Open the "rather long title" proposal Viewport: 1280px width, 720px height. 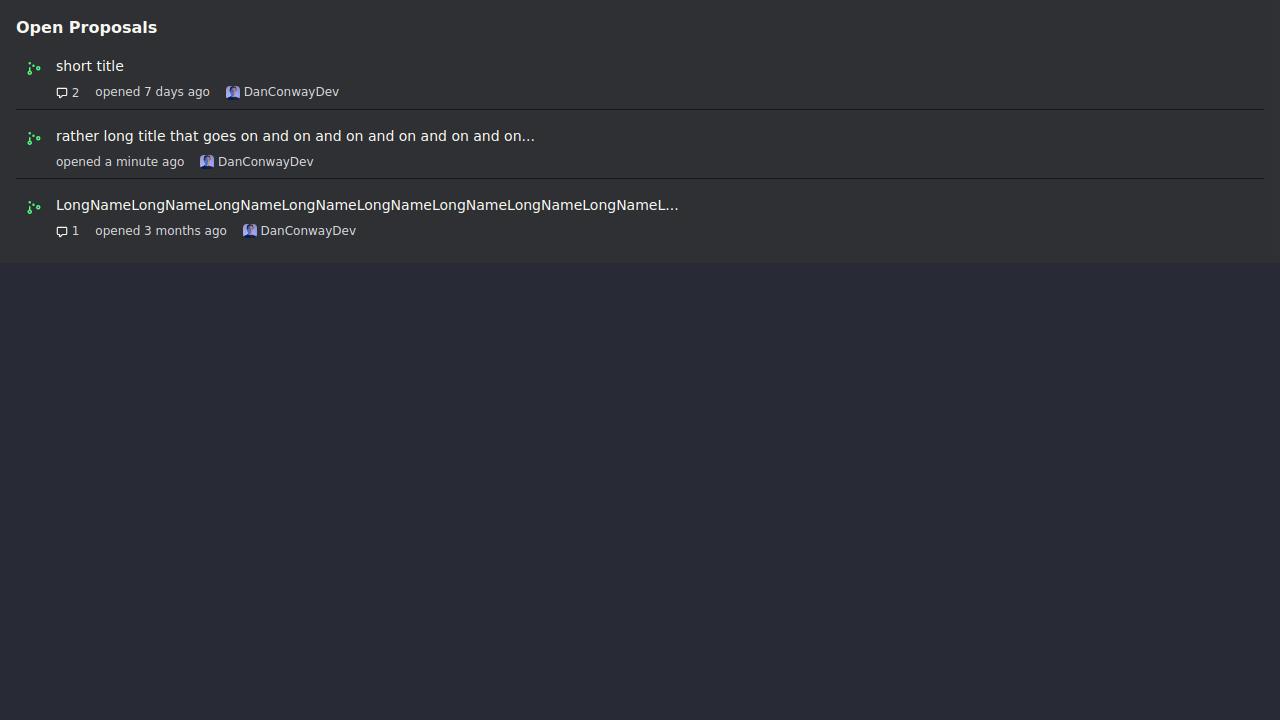tap(295, 136)
